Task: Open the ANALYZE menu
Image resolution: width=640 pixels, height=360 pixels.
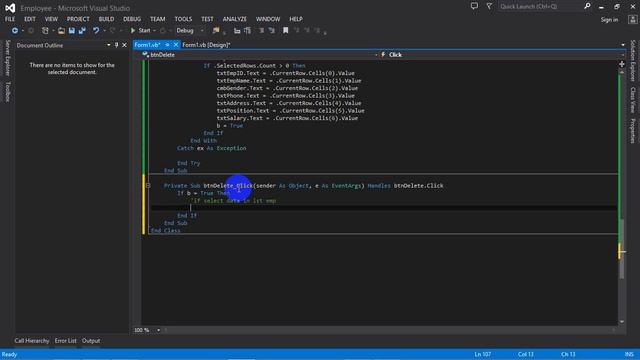Action: click(234, 19)
